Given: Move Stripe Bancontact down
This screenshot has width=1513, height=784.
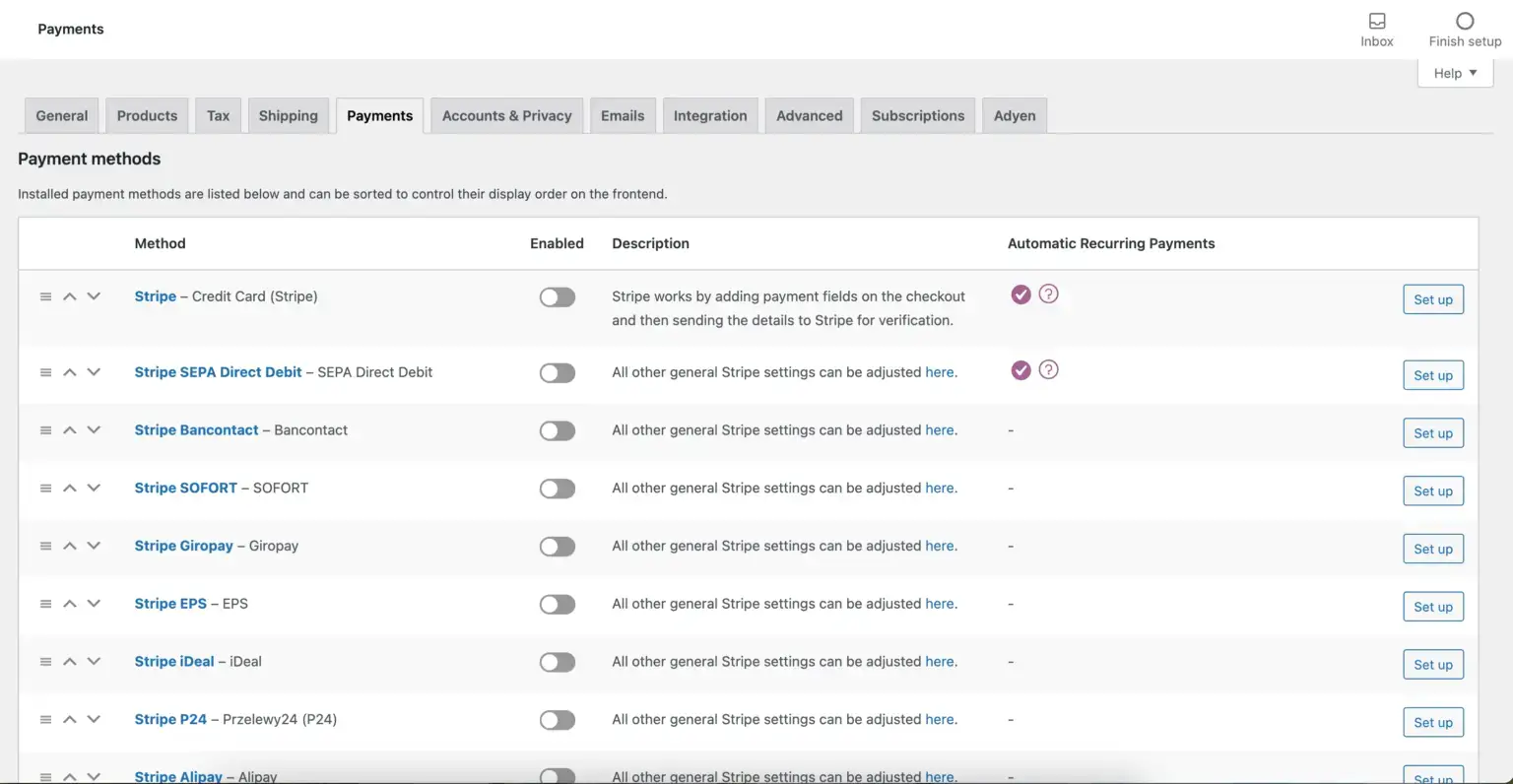Looking at the screenshot, I should coord(94,430).
